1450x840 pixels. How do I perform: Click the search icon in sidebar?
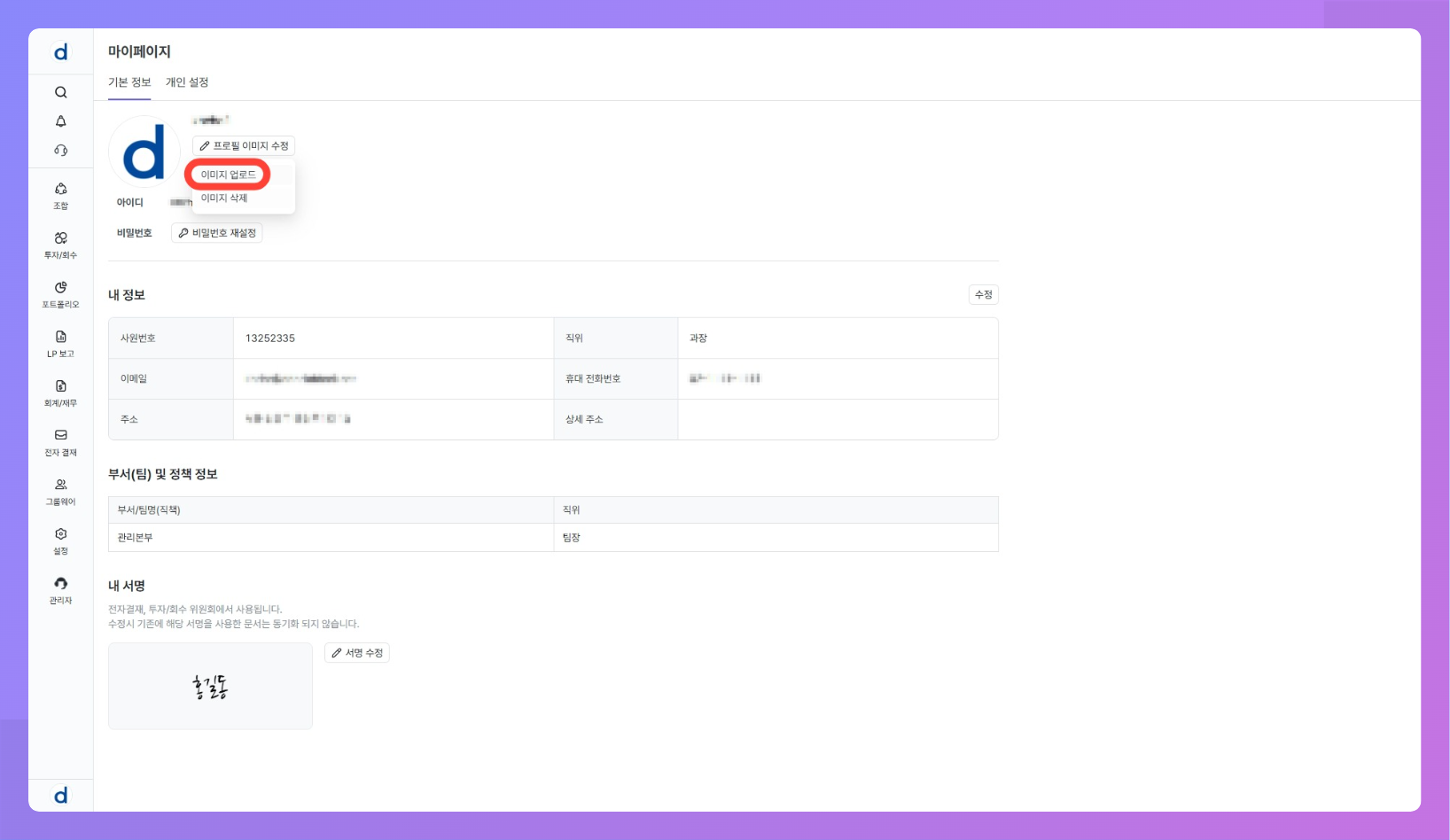tap(60, 92)
